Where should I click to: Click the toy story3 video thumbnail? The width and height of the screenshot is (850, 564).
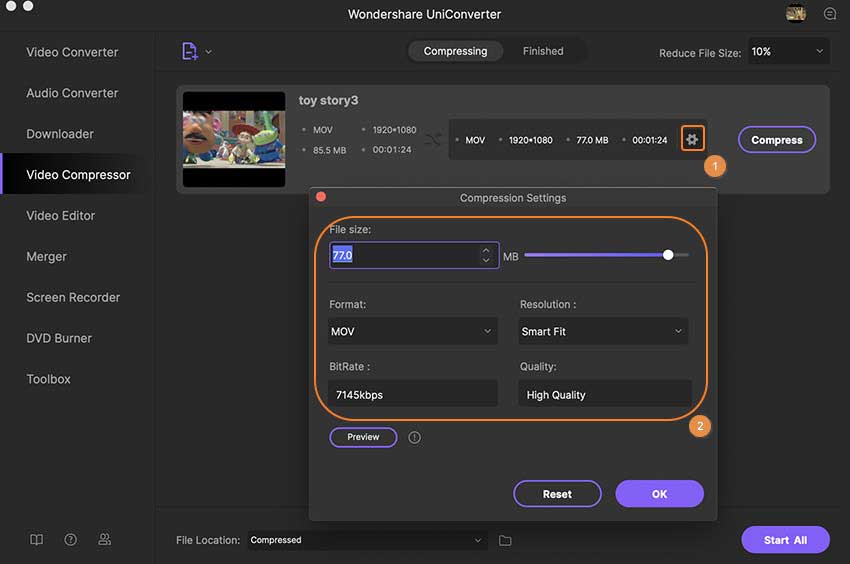click(234, 139)
